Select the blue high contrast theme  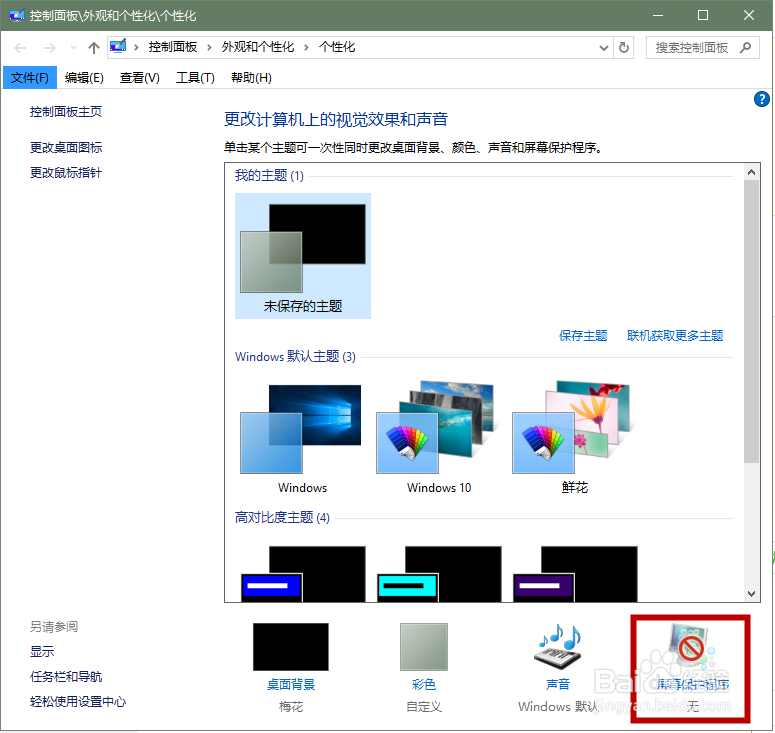[303, 574]
